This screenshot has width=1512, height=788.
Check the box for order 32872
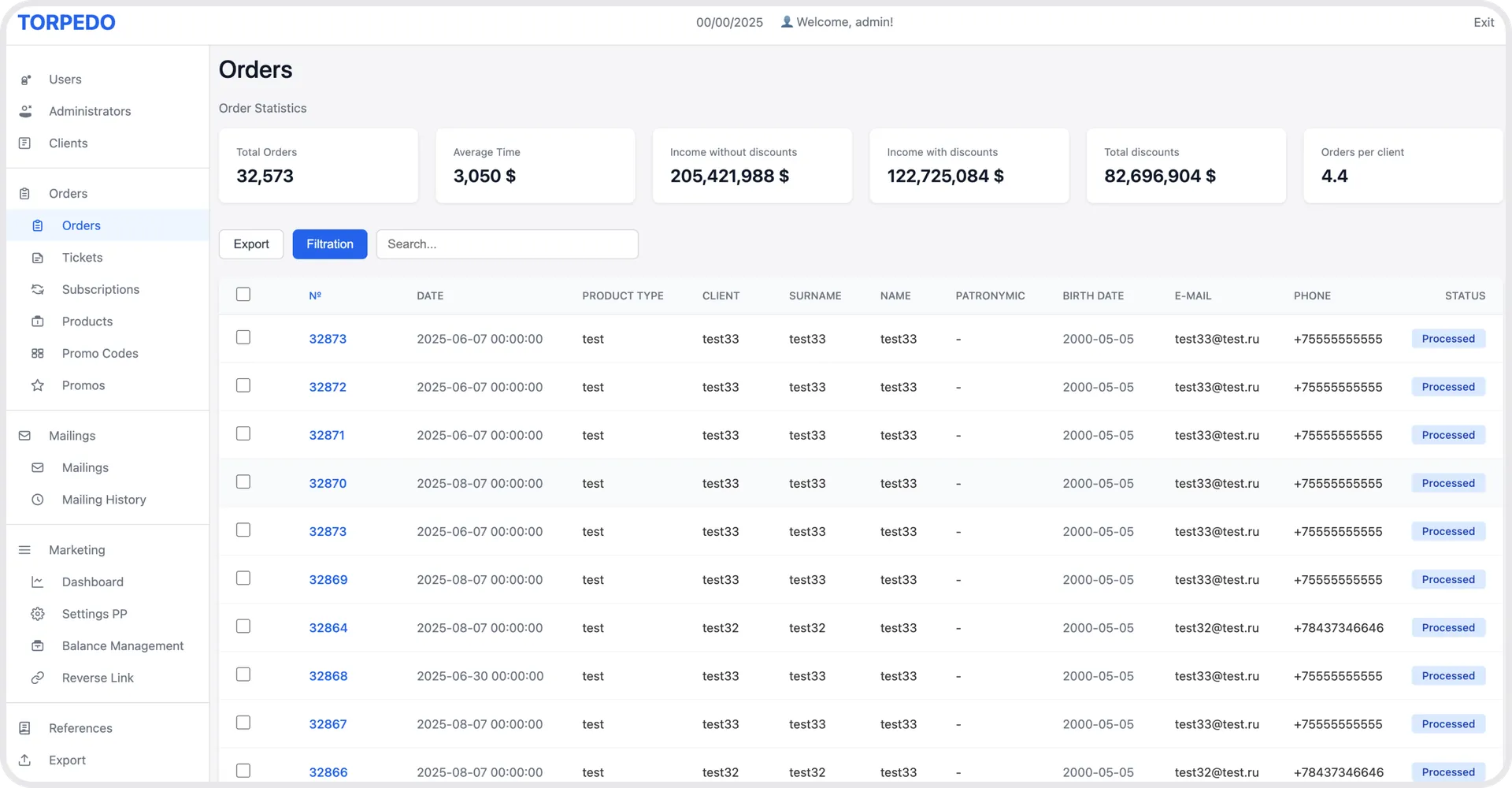[x=243, y=385]
